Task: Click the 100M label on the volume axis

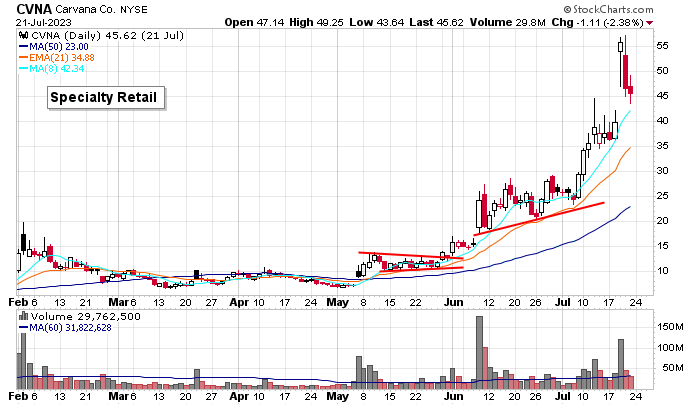Action: click(x=670, y=347)
